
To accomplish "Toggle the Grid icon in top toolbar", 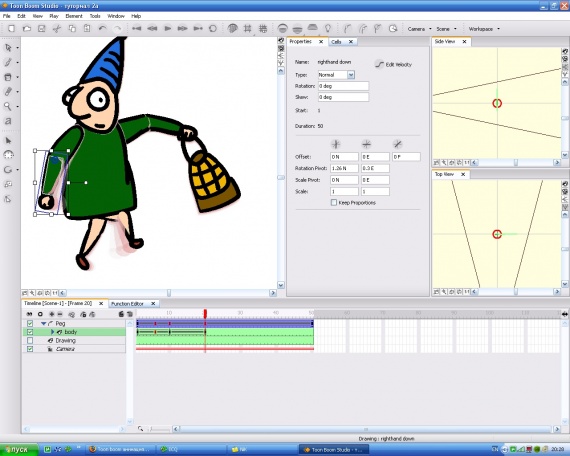I will (x=248, y=28).
